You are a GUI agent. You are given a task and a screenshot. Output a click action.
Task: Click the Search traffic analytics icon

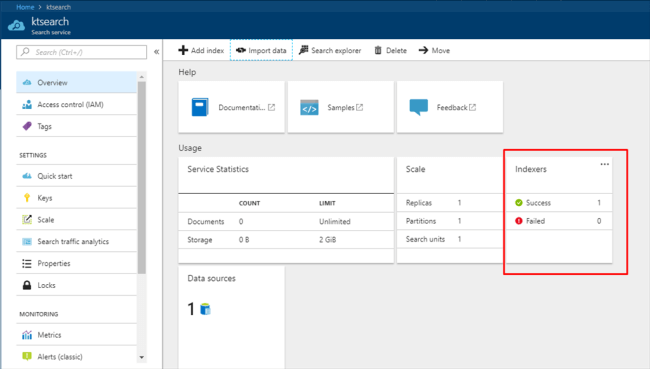pyautogui.click(x=27, y=241)
